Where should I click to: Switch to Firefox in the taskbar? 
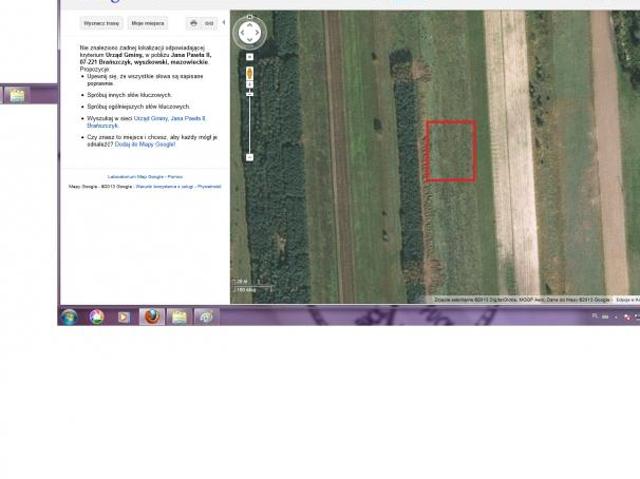152,317
